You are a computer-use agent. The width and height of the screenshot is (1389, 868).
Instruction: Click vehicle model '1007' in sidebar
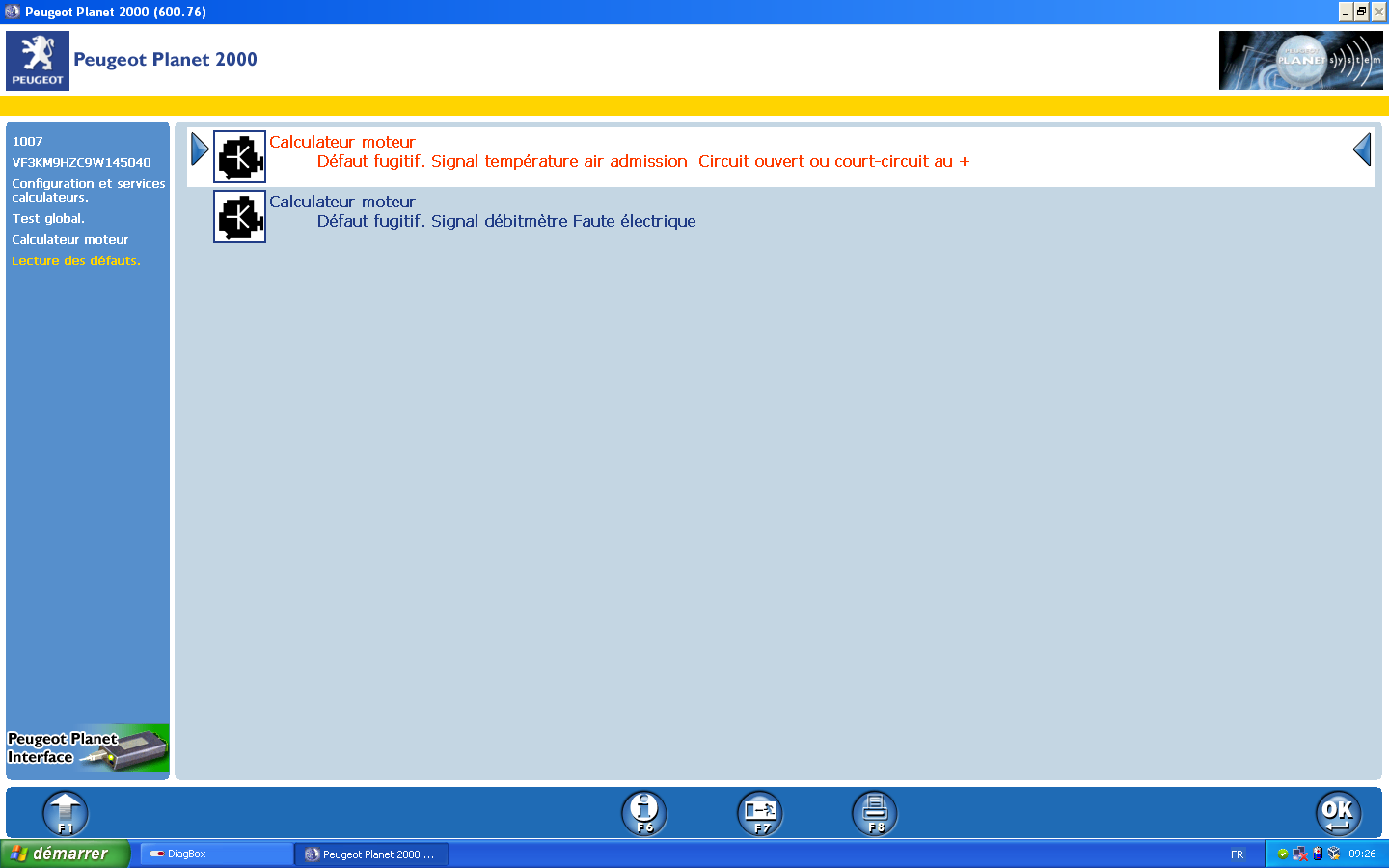27,142
